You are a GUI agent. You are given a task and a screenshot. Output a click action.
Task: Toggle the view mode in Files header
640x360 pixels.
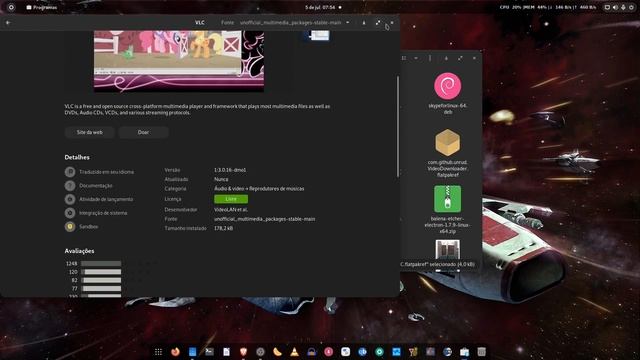point(404,58)
